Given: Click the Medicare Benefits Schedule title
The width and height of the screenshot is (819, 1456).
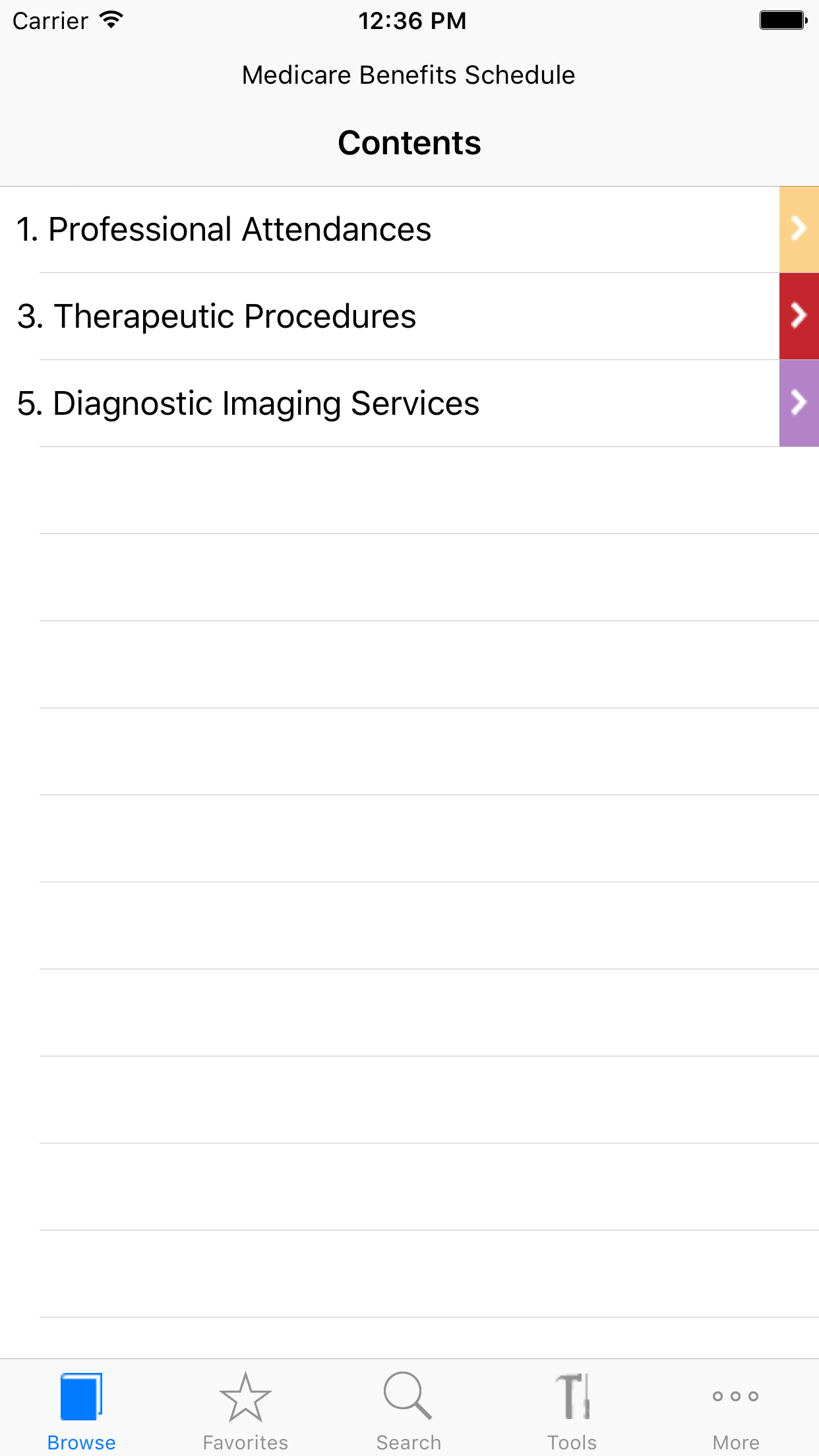Looking at the screenshot, I should pyautogui.click(x=409, y=75).
